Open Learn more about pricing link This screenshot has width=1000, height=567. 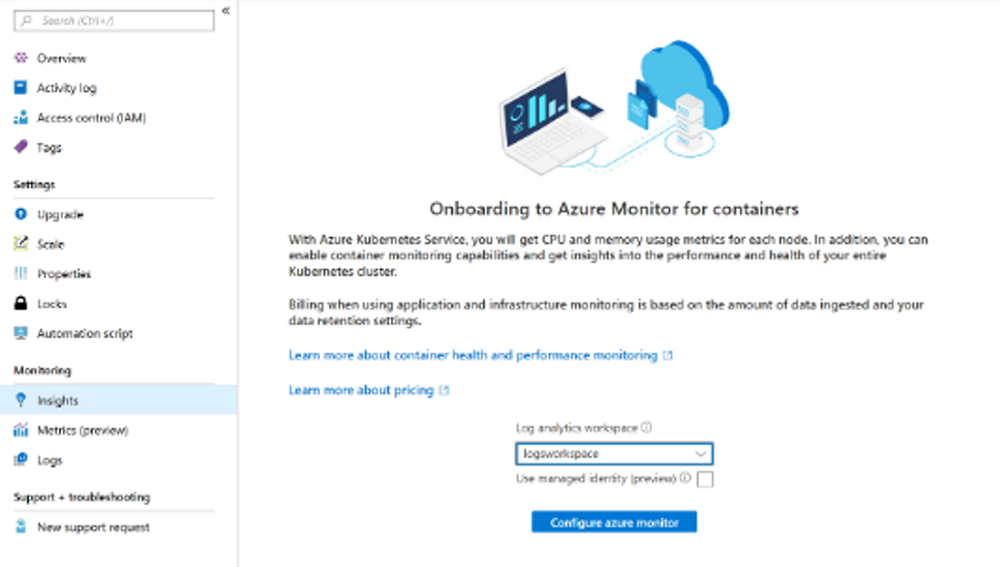(361, 390)
